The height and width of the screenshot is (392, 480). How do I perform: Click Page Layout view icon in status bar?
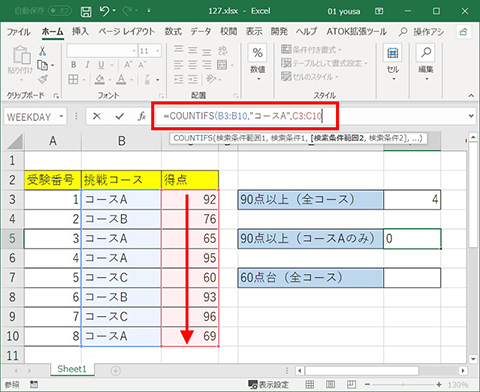pyautogui.click(x=330, y=384)
